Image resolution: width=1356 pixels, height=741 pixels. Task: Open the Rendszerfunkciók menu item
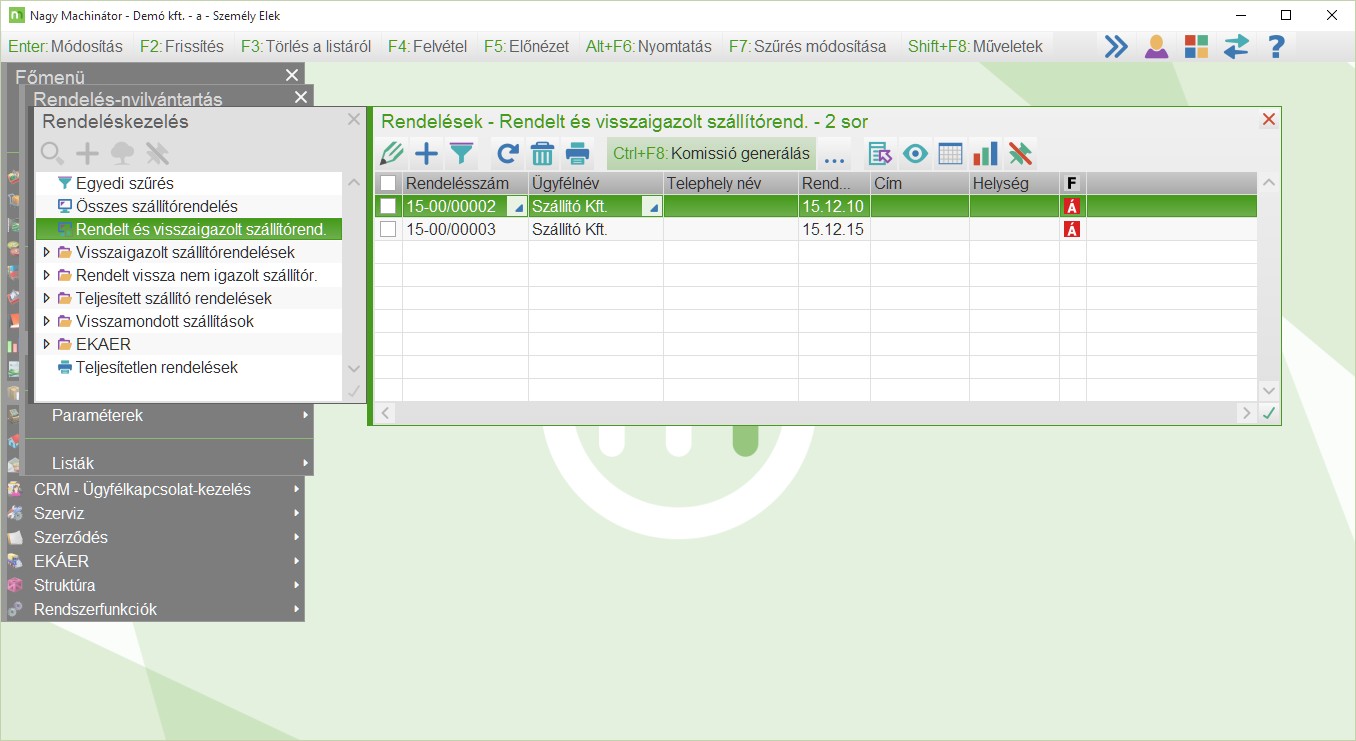(x=153, y=609)
